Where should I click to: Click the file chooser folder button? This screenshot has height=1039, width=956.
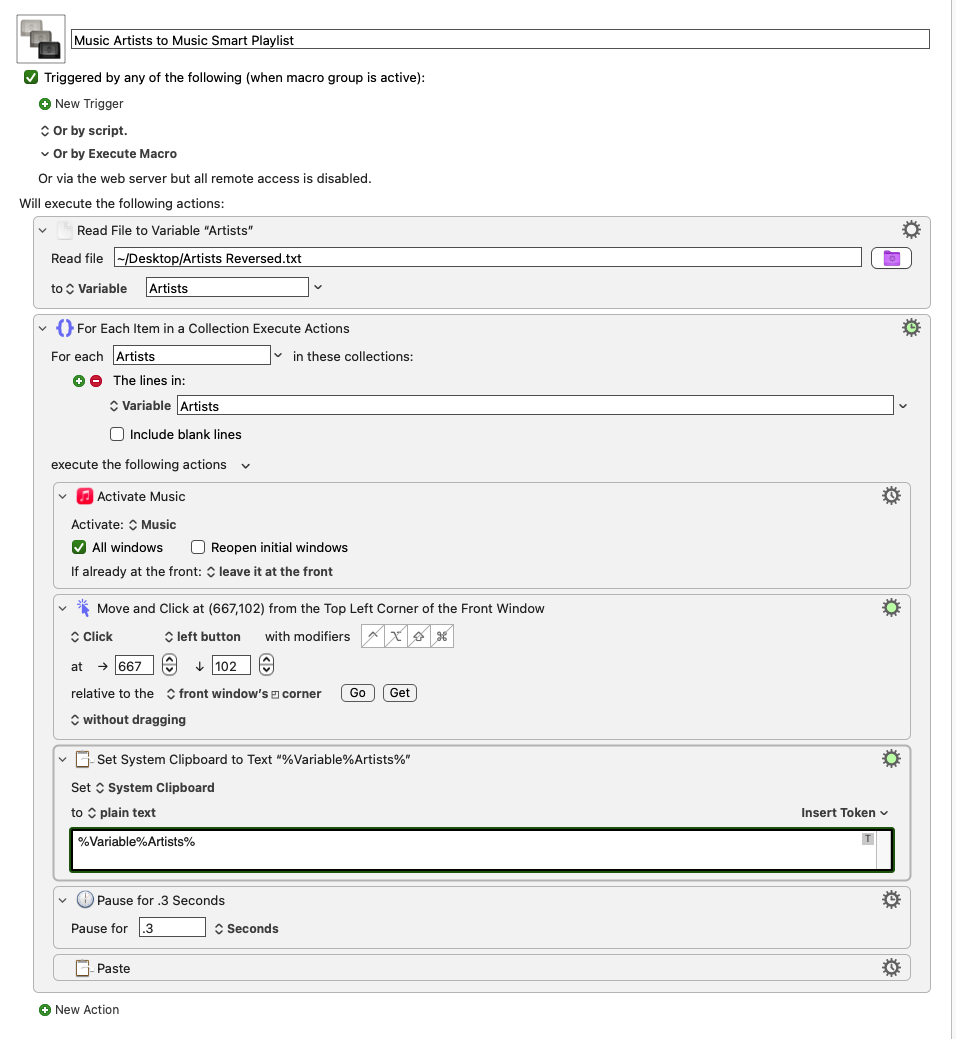(891, 258)
